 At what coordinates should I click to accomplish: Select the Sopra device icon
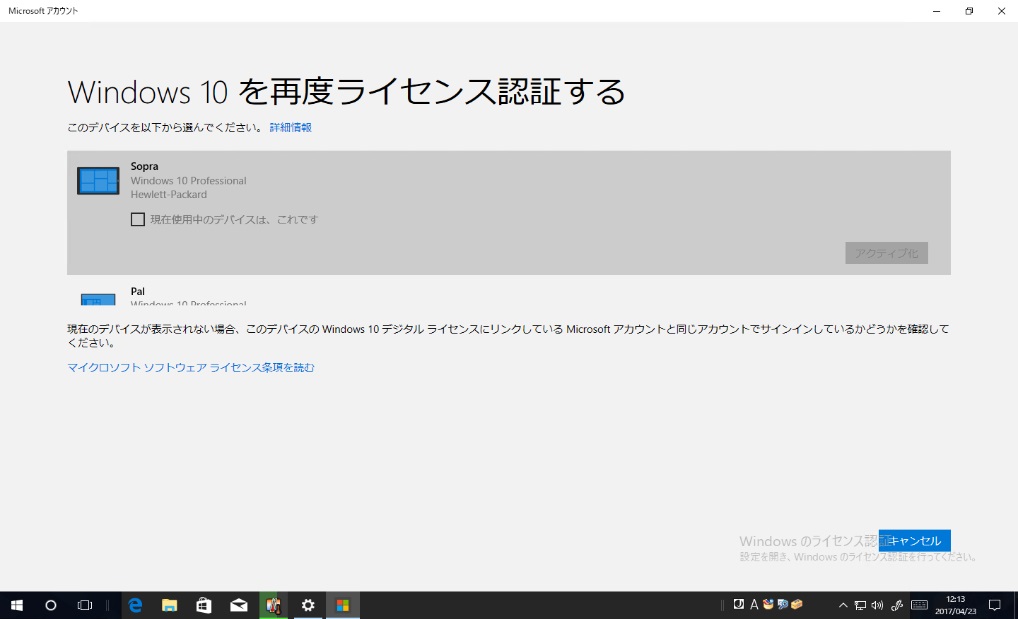pyautogui.click(x=98, y=181)
